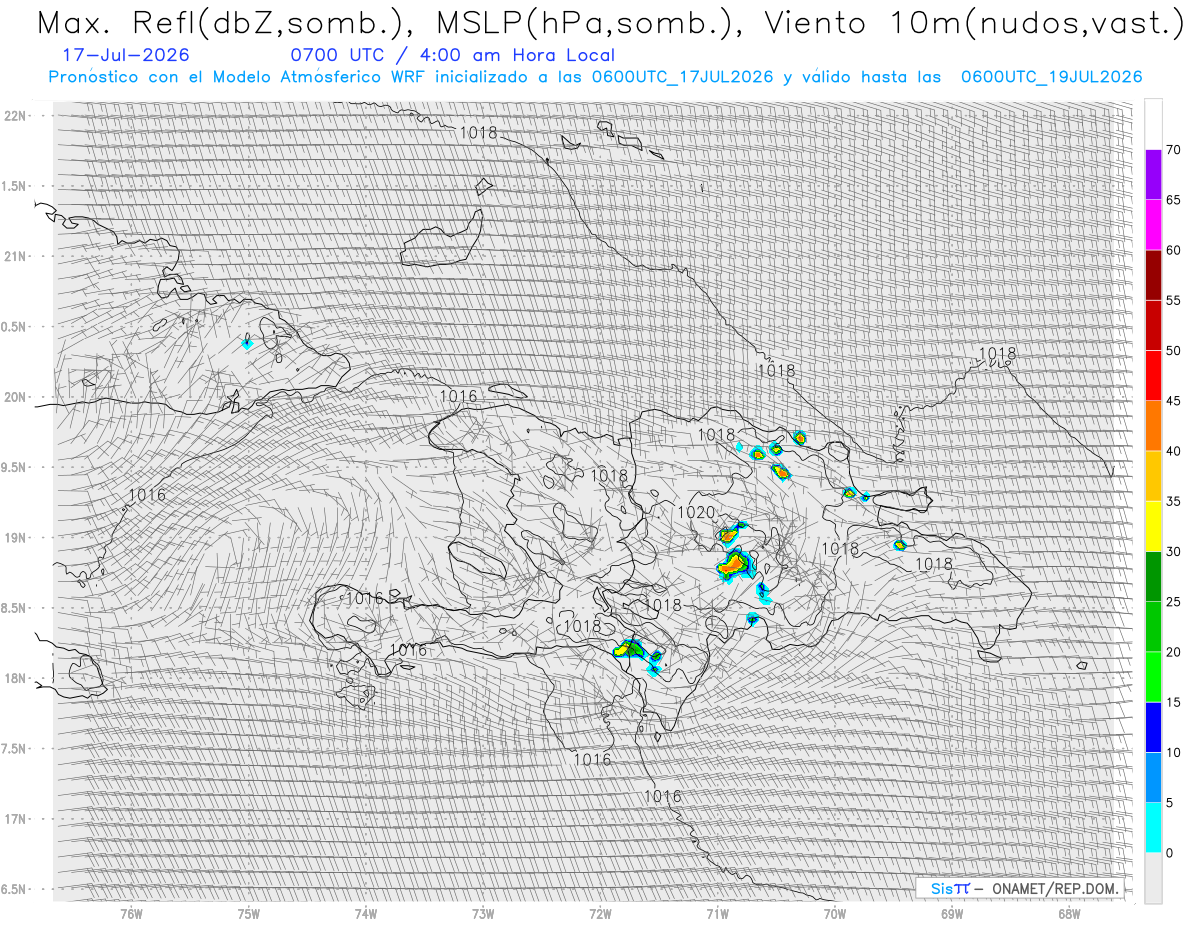Click the 'ONAMET/REP.DOM.' credit label
Viewport: 1200px width, 927px height.
click(1053, 888)
